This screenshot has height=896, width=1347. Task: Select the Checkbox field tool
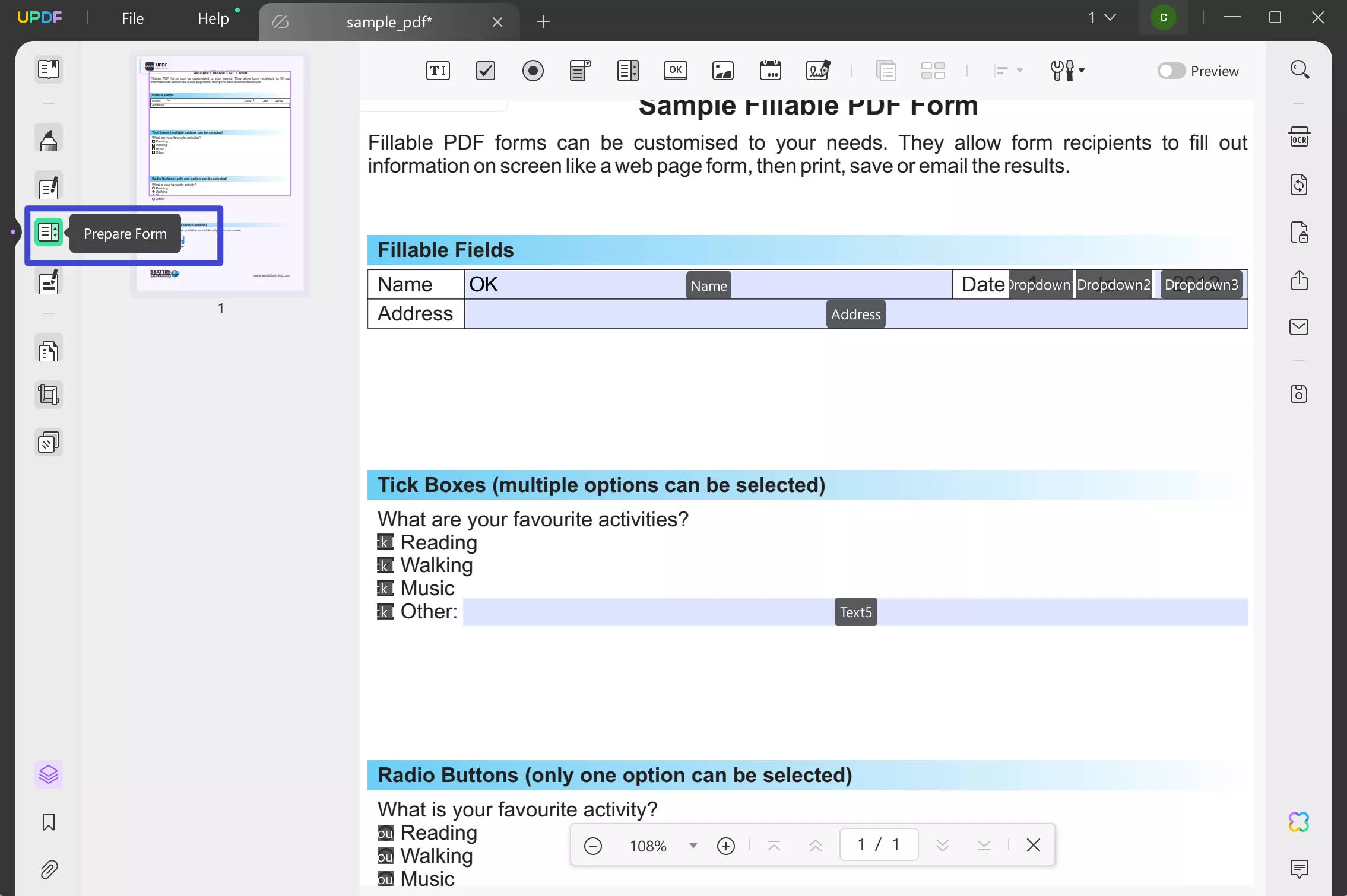tap(484, 71)
